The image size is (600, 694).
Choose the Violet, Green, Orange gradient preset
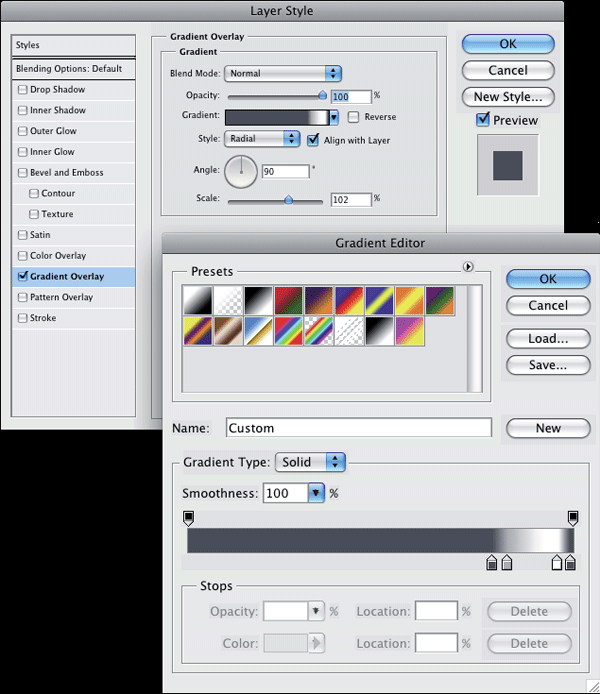pos(440,301)
